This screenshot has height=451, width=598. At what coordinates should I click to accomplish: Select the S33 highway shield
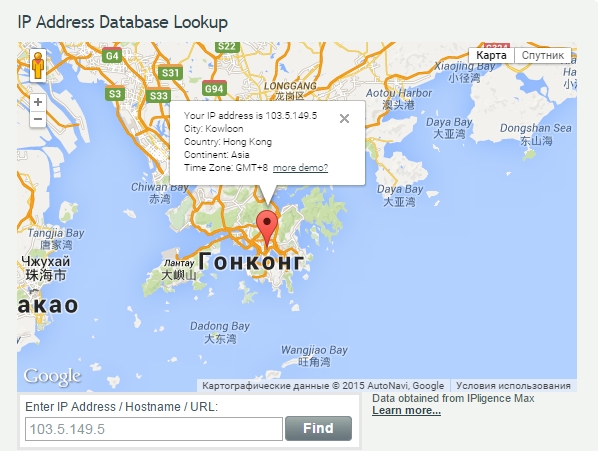(x=158, y=95)
